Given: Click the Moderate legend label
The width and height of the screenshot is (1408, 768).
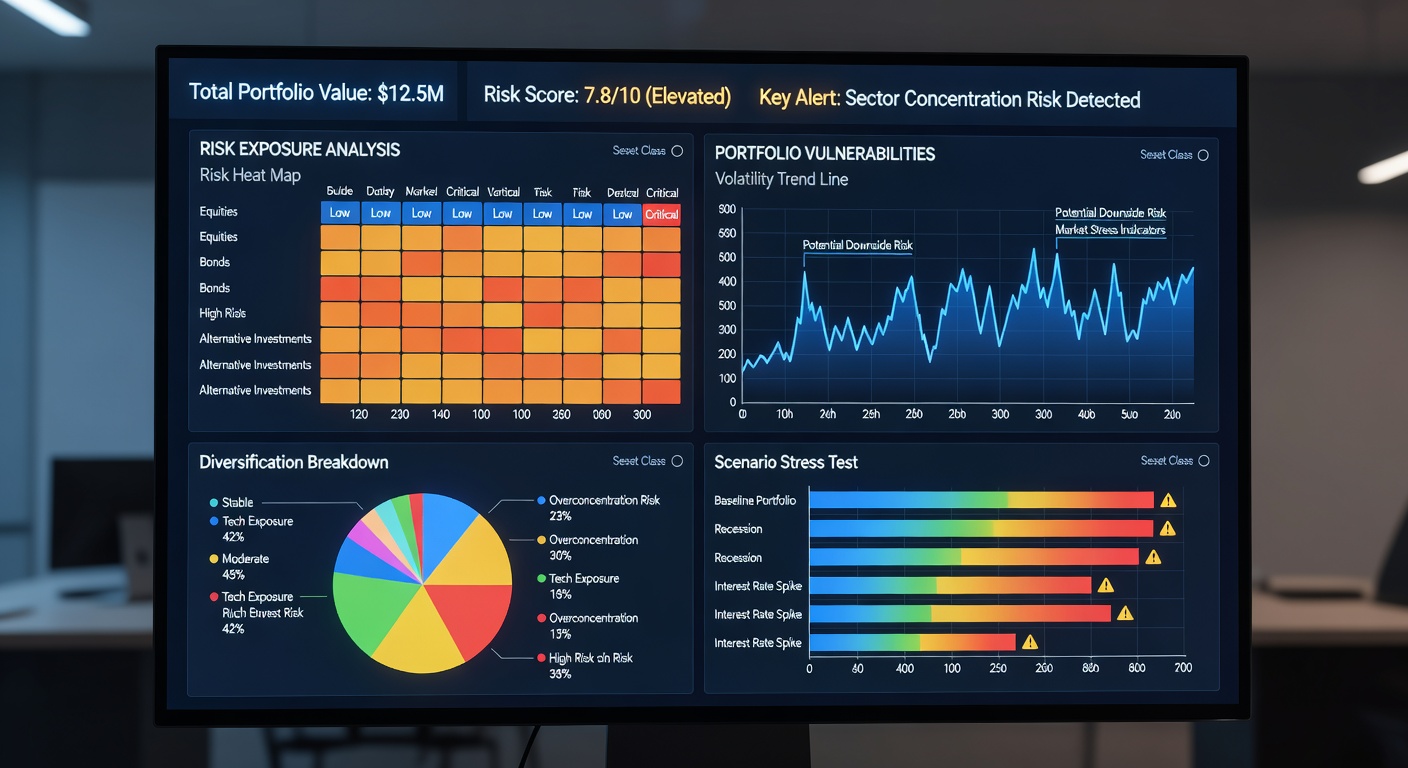Looking at the screenshot, I should pos(245,559).
